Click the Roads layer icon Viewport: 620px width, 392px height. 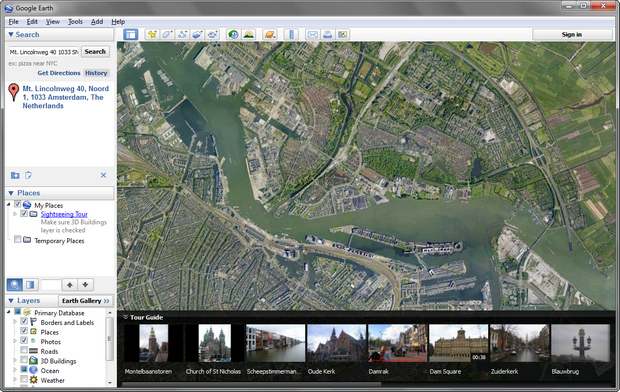tap(34, 351)
